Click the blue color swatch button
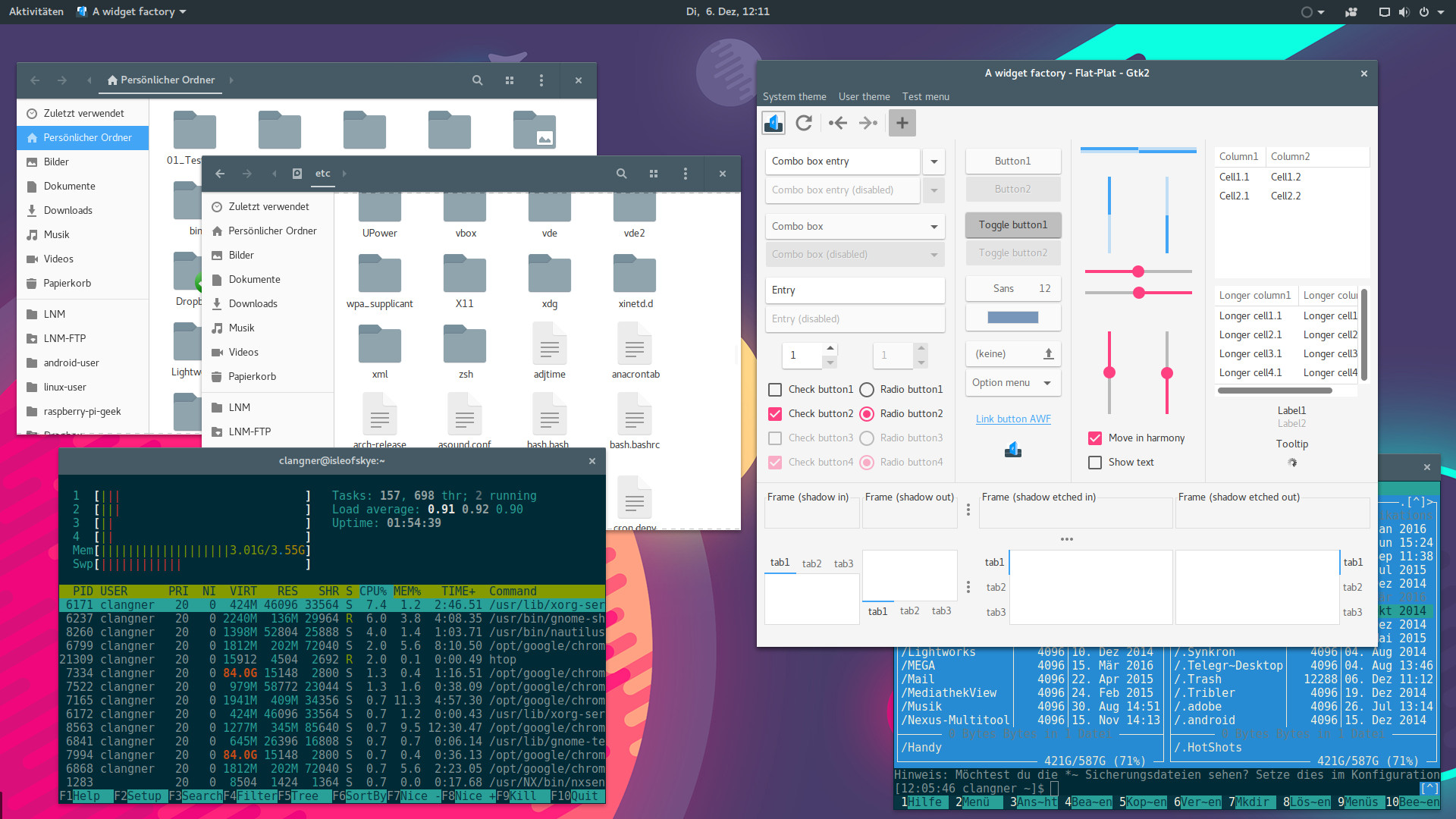This screenshot has width=1456, height=819. [1012, 318]
